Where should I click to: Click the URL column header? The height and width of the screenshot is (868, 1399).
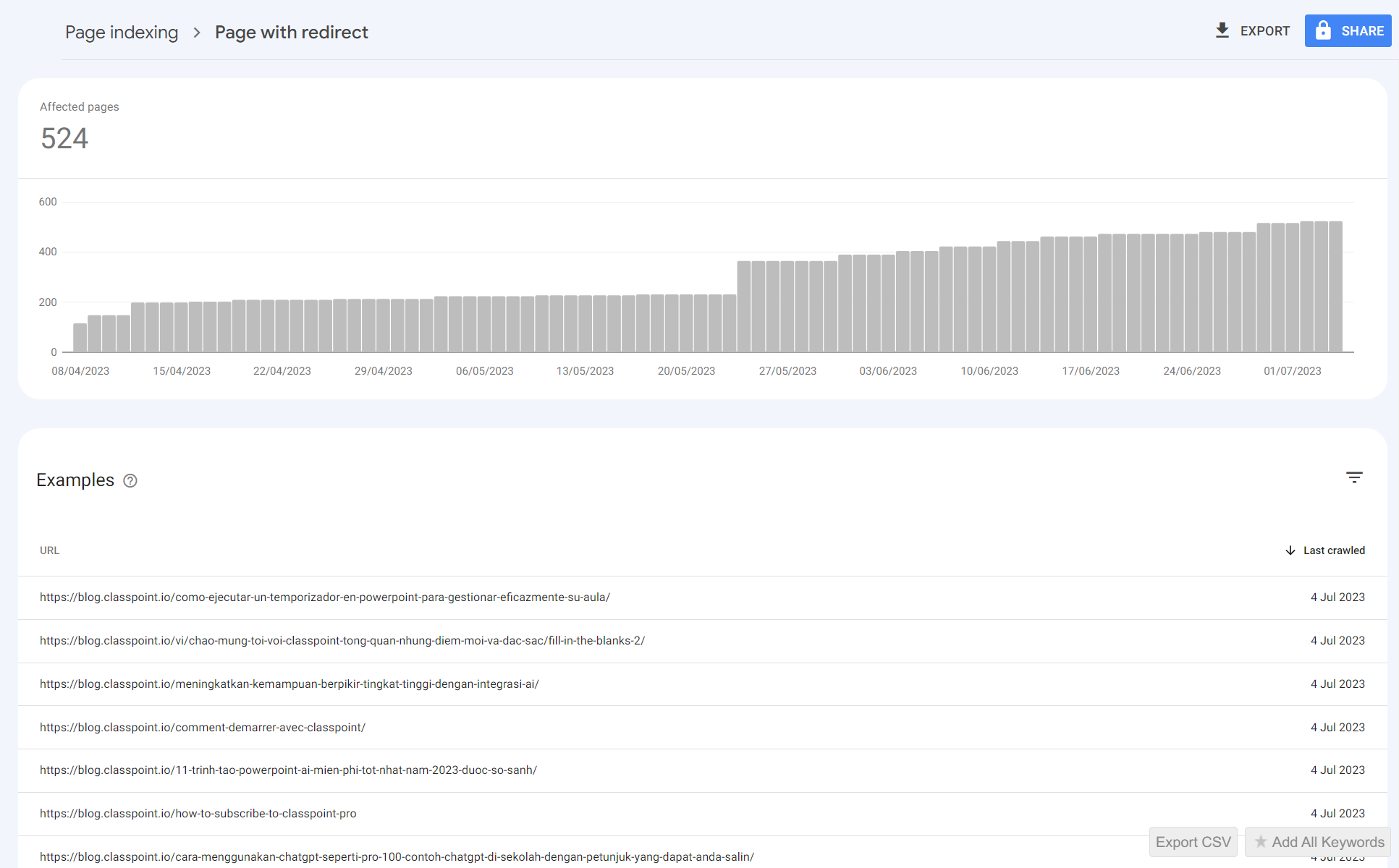tap(49, 550)
